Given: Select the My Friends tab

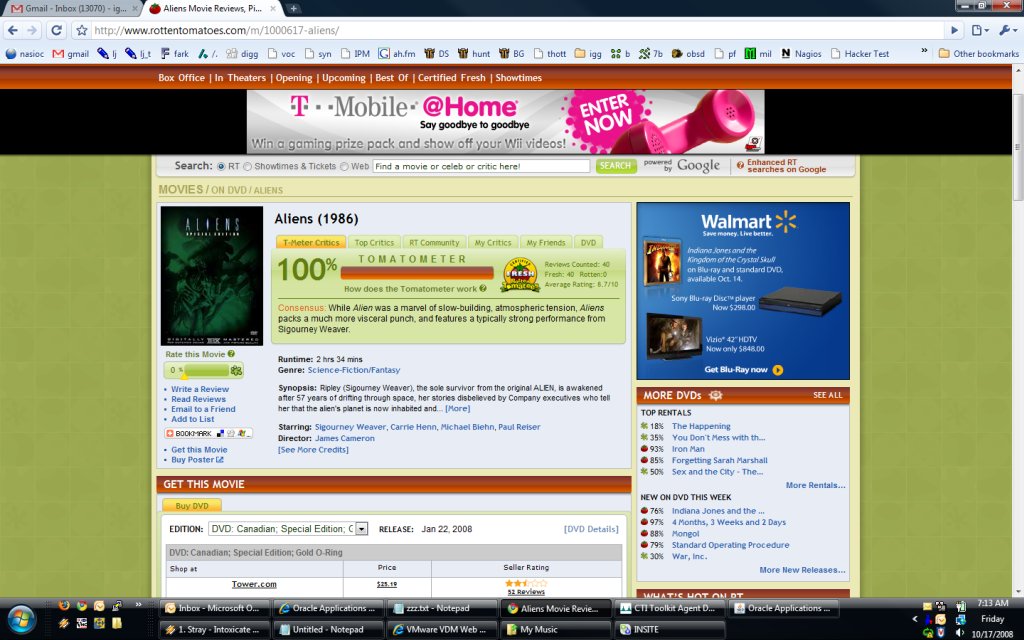Looking at the screenshot, I should click(546, 242).
